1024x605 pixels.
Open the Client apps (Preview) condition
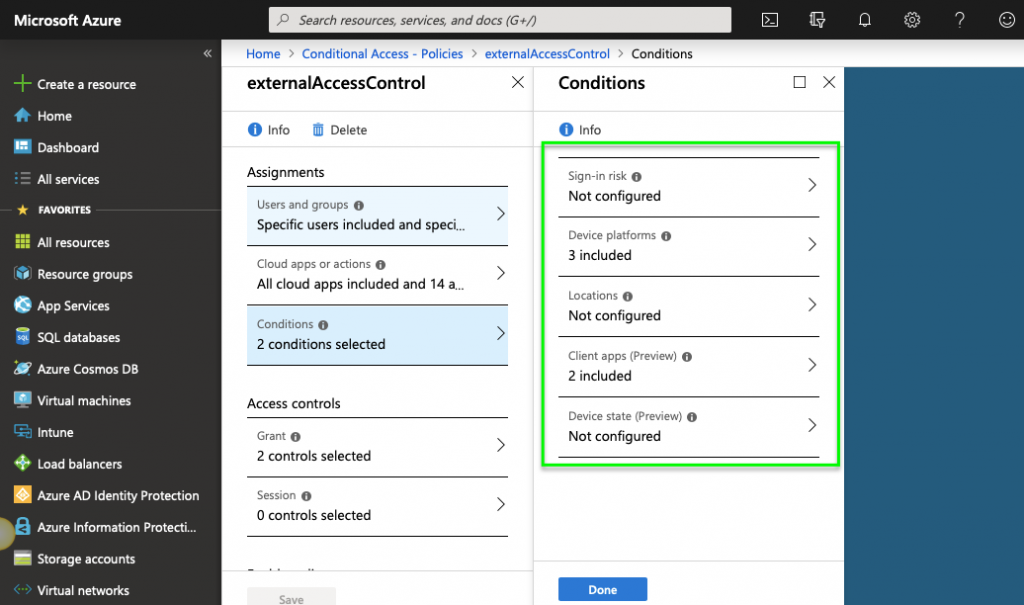tap(689, 366)
